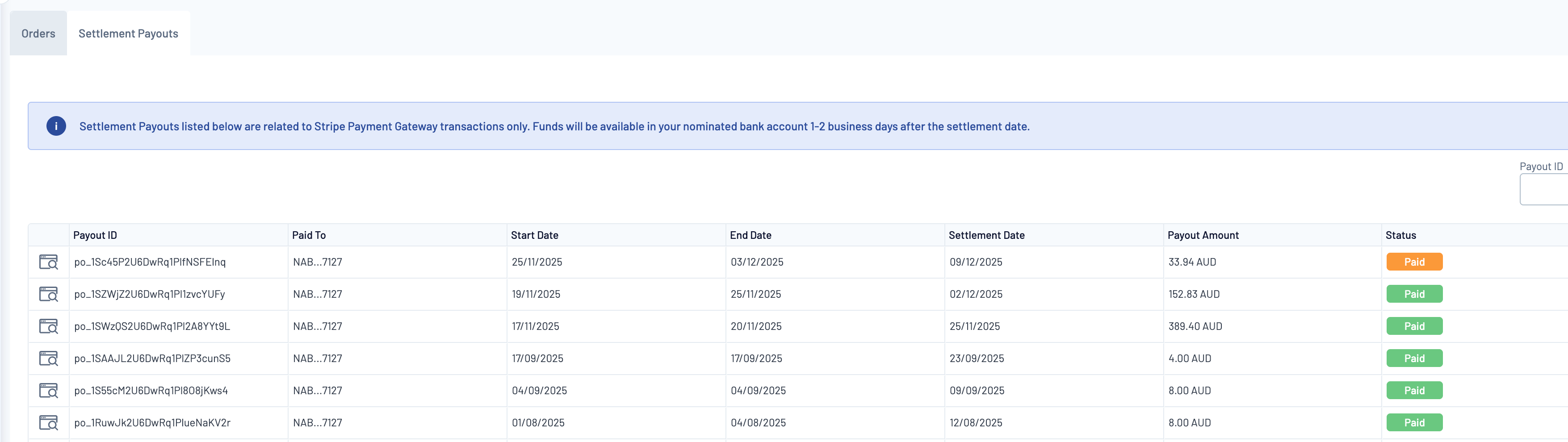Click the End Date column header
The height and width of the screenshot is (442, 1568).
click(750, 235)
